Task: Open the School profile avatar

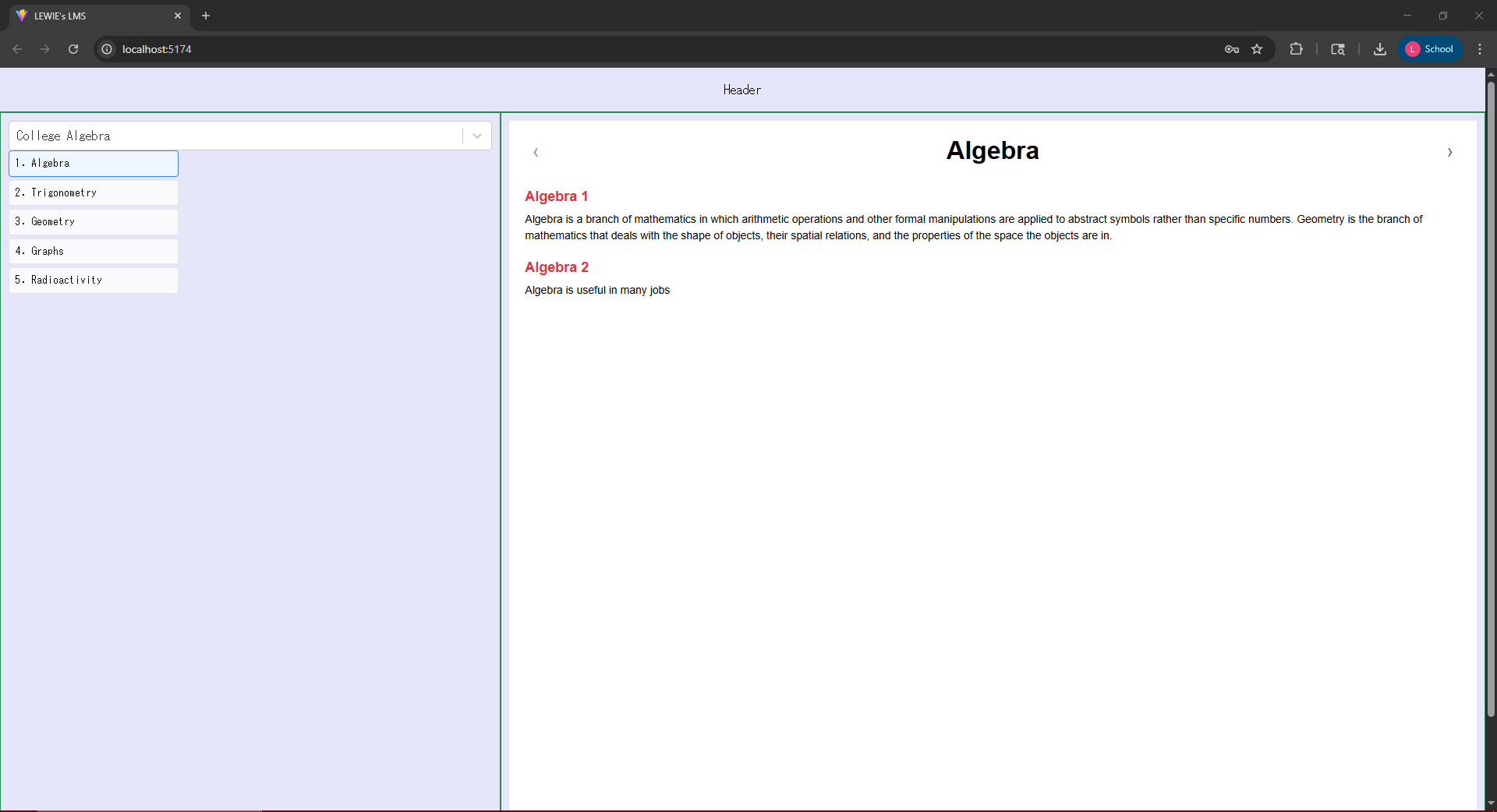Action: [x=1431, y=49]
